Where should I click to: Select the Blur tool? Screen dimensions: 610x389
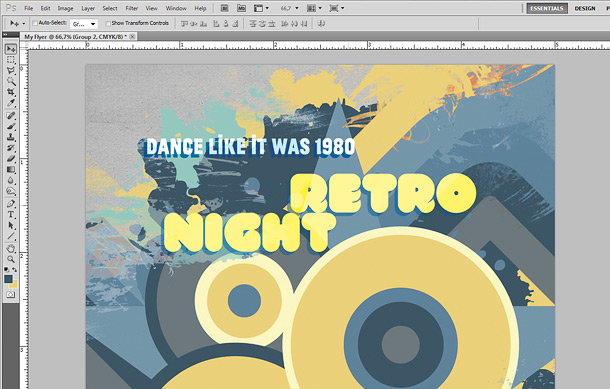(11, 180)
